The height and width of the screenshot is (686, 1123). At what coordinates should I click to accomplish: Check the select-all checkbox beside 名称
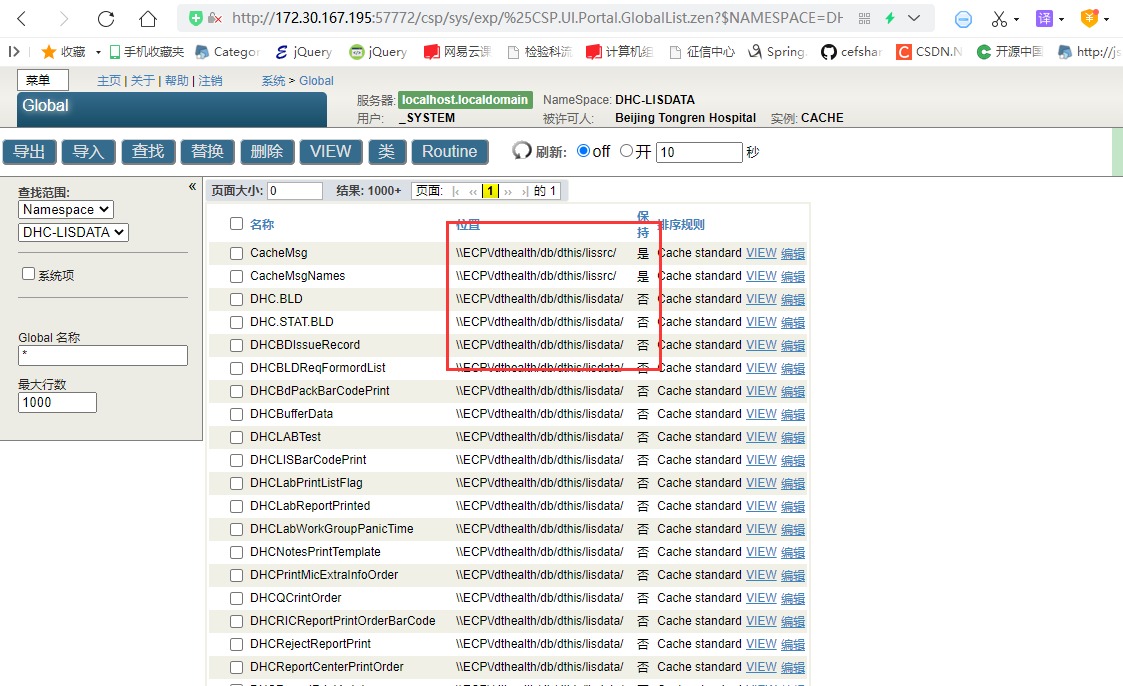point(236,223)
